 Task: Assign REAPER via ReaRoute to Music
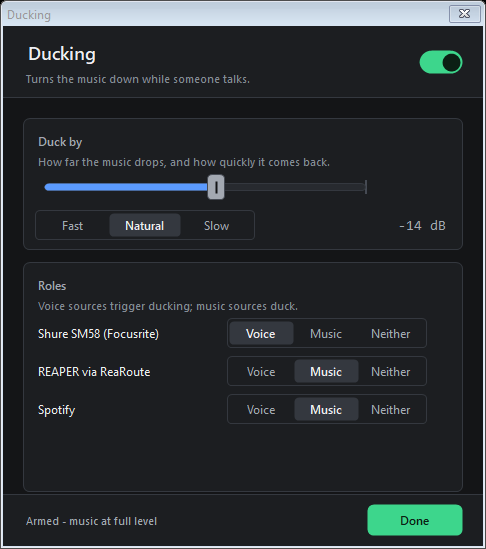click(x=326, y=371)
